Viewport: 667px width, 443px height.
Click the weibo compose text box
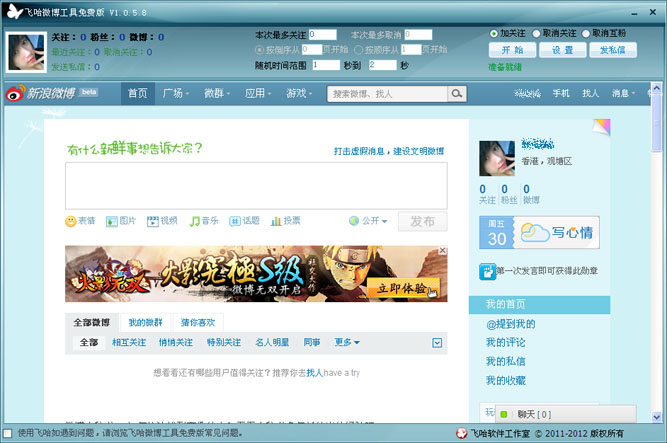[x=256, y=186]
